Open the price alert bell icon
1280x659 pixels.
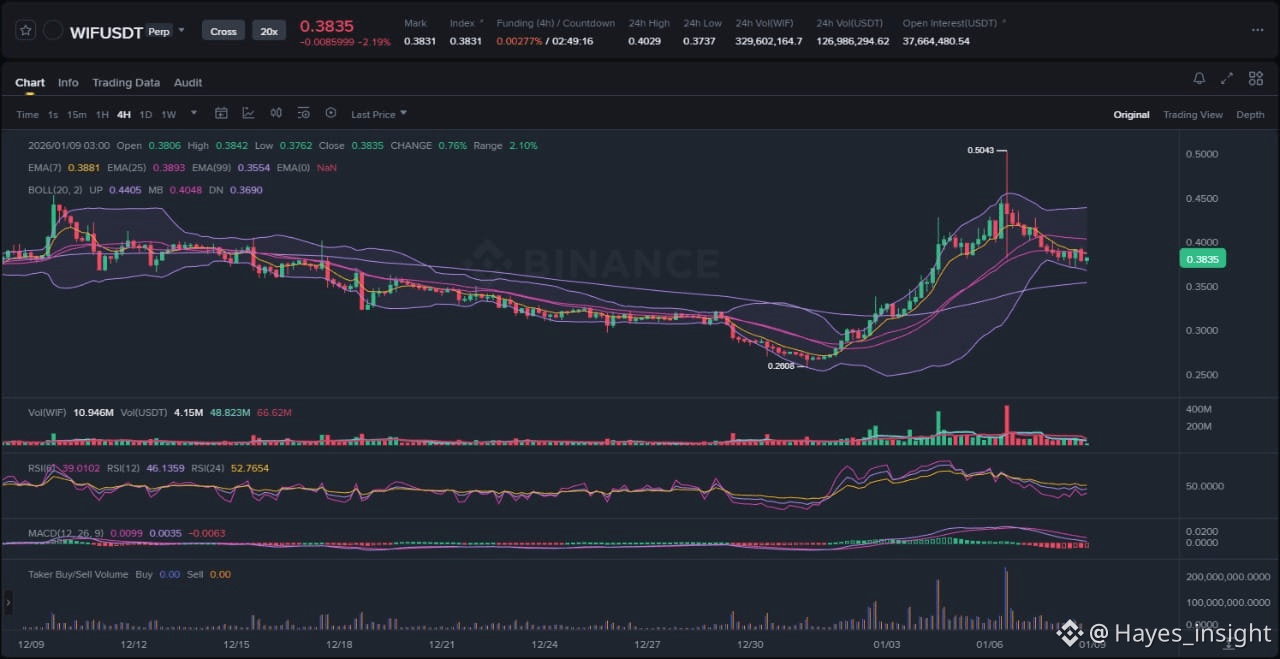click(1199, 79)
